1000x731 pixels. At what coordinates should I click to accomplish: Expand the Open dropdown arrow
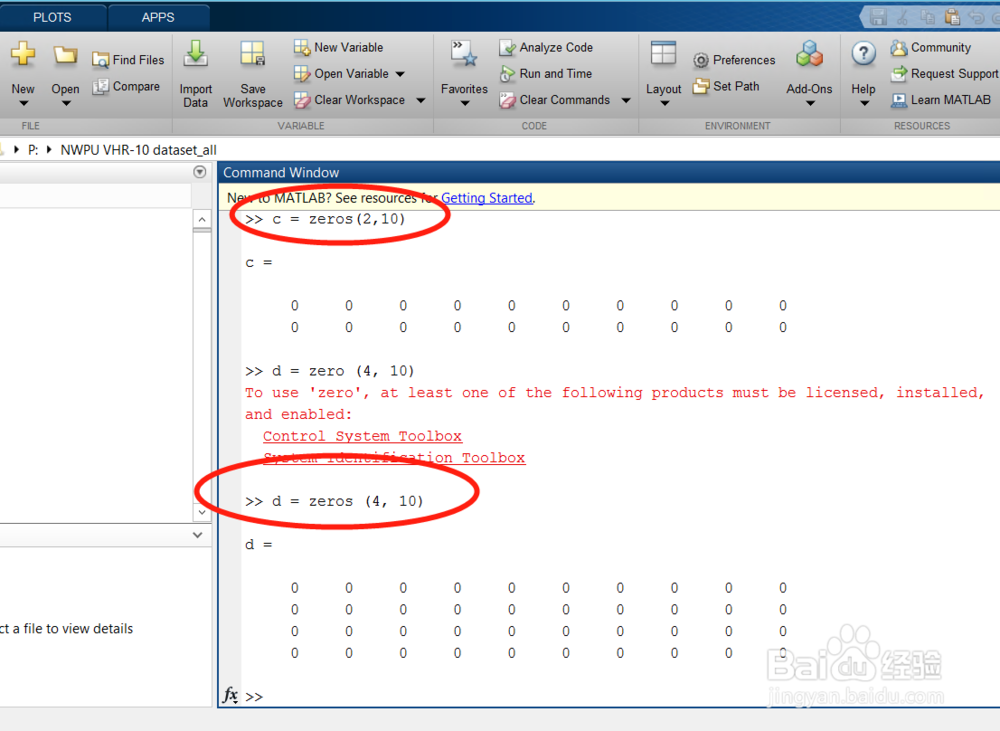pos(65,103)
